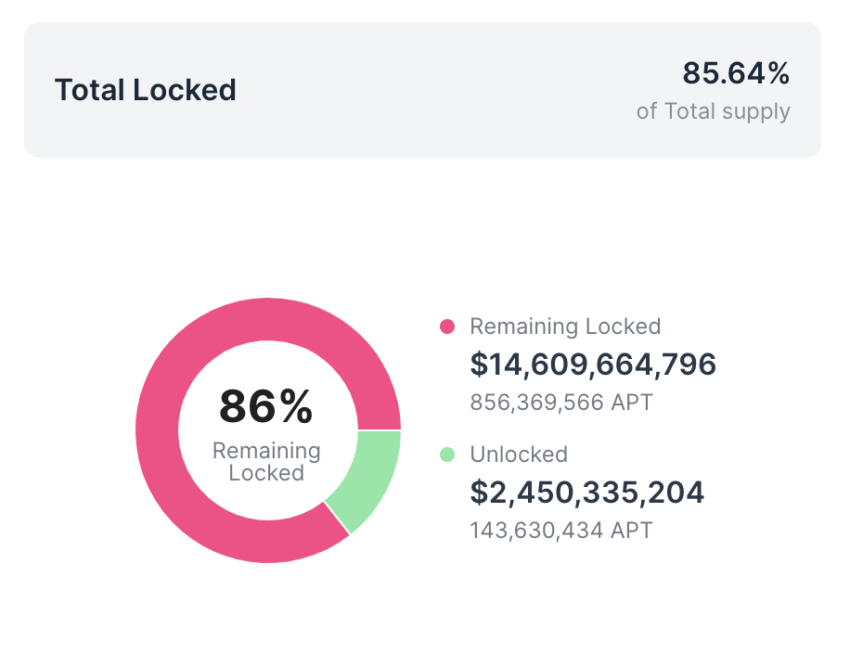Click the green Unlocked legend dot
This screenshot has width=850, height=666.
(x=447, y=455)
